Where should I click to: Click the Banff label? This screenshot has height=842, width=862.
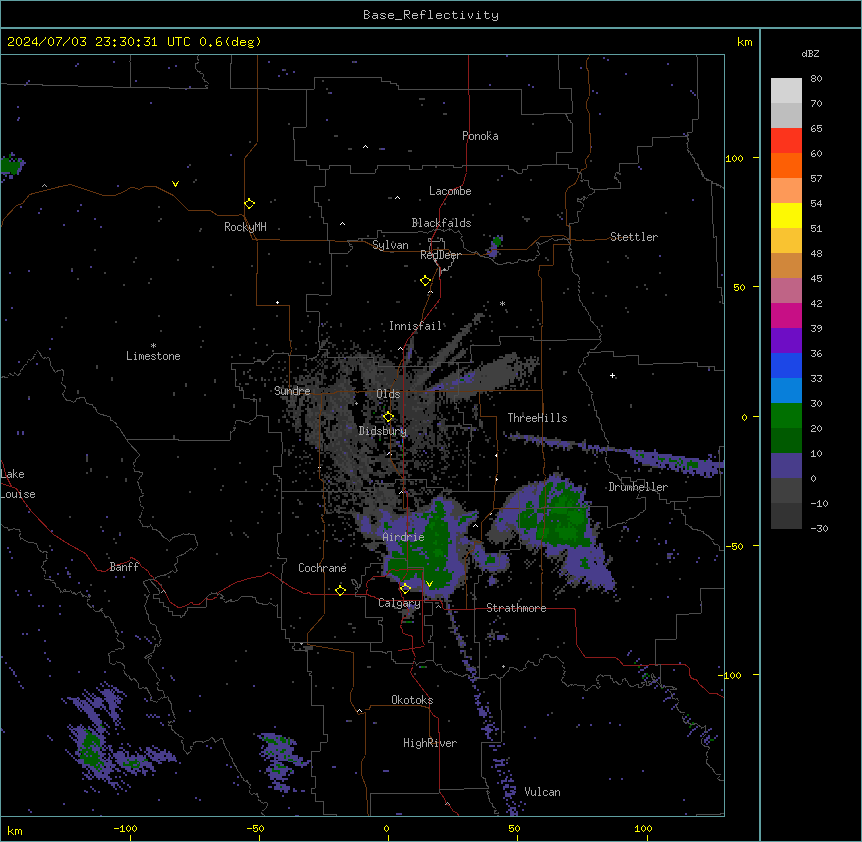tap(124, 567)
